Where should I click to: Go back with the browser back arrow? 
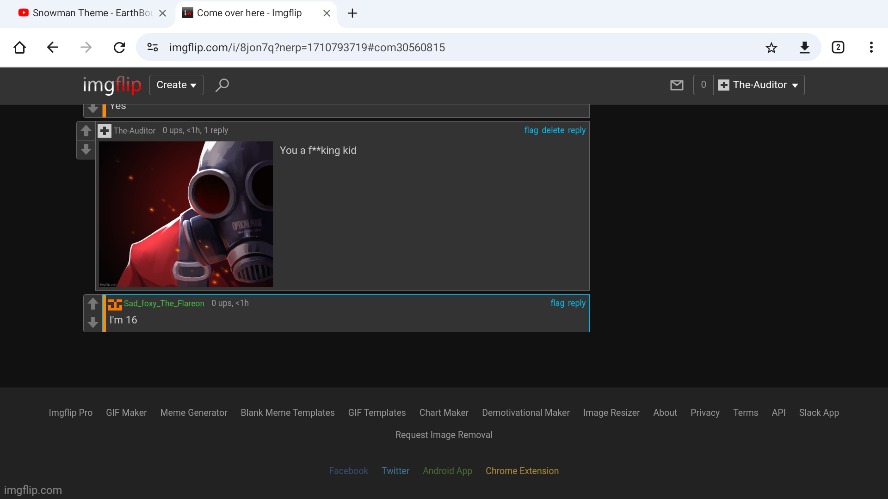pos(53,48)
